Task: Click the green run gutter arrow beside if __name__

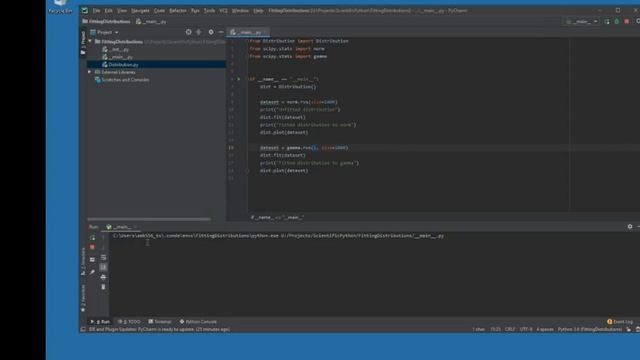Action: pos(239,79)
